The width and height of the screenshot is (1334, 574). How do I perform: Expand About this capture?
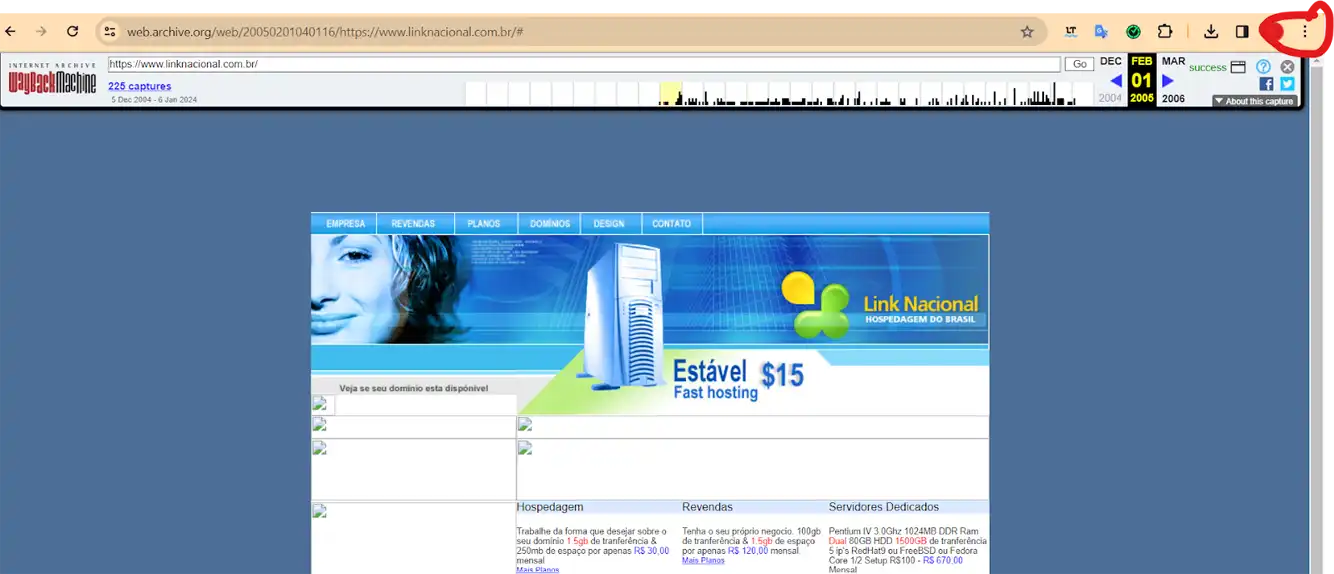(x=1255, y=101)
